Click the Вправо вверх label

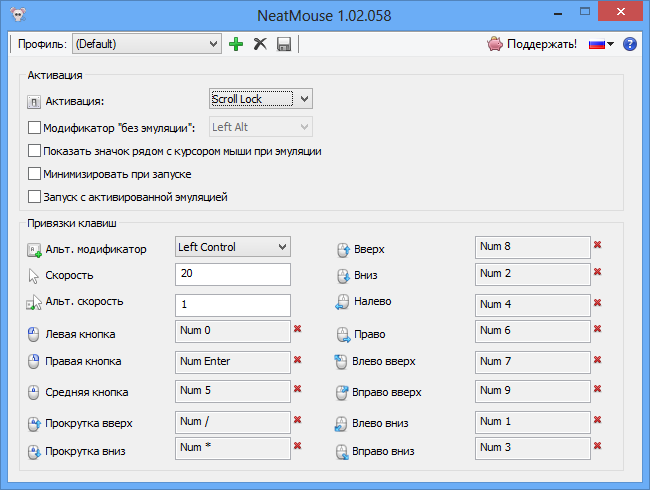click(387, 392)
